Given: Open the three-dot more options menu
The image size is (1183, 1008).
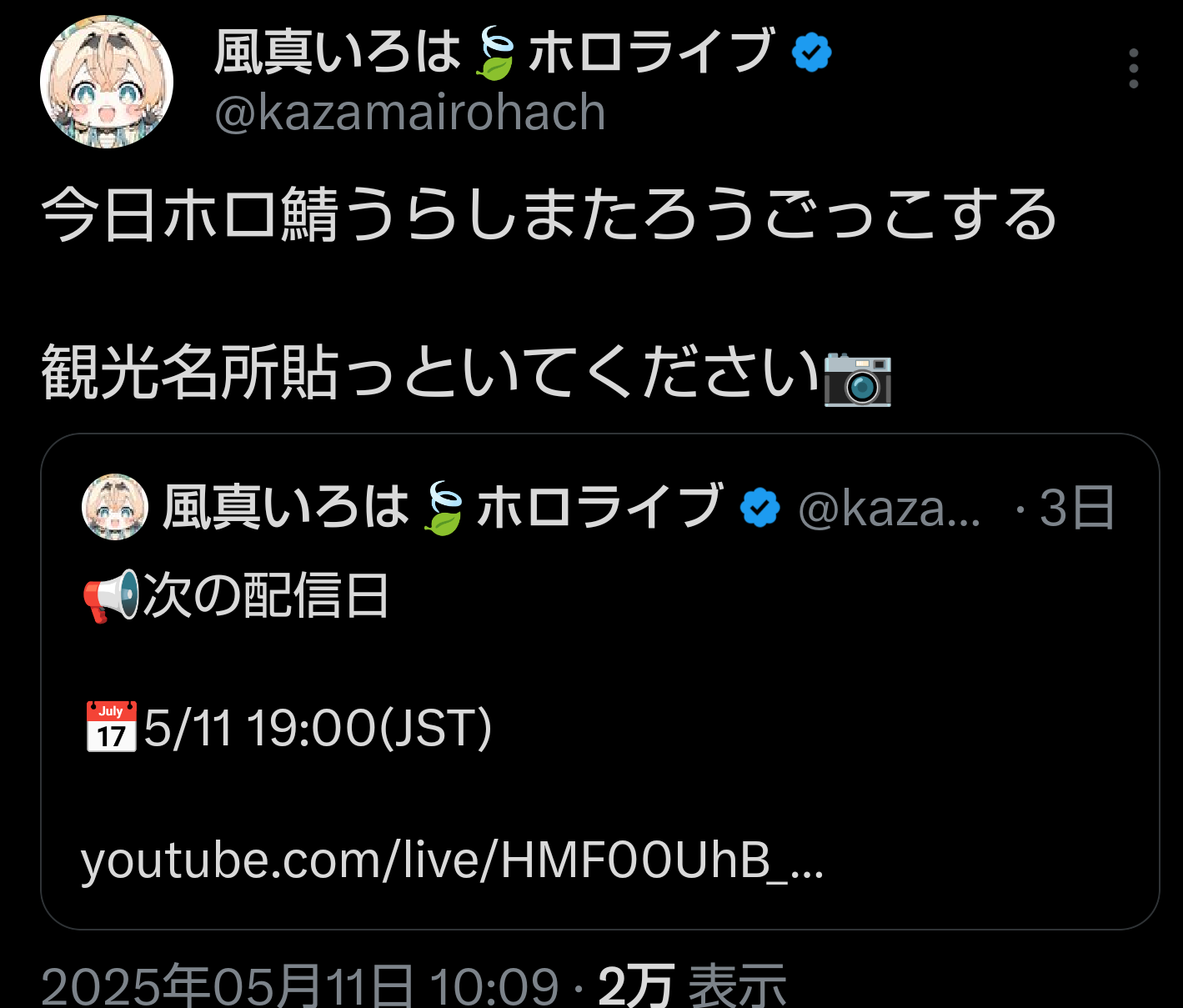Looking at the screenshot, I should 1133,68.
